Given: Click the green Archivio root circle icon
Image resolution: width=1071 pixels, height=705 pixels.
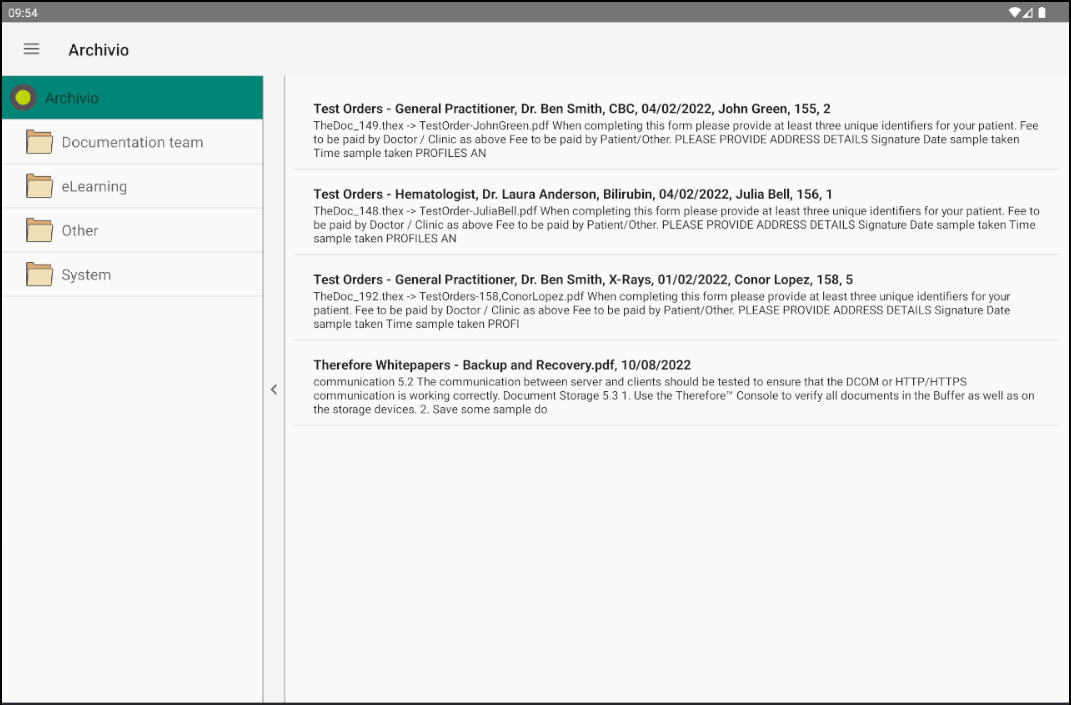Looking at the screenshot, I should click(24, 98).
